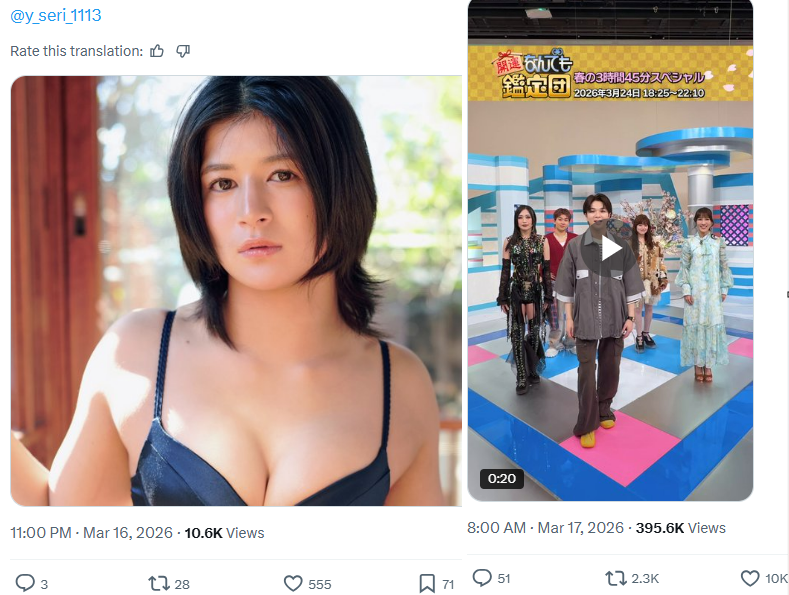Screen dimensions: 789x595
Task: Play the 0:20 video
Action: 610,249
